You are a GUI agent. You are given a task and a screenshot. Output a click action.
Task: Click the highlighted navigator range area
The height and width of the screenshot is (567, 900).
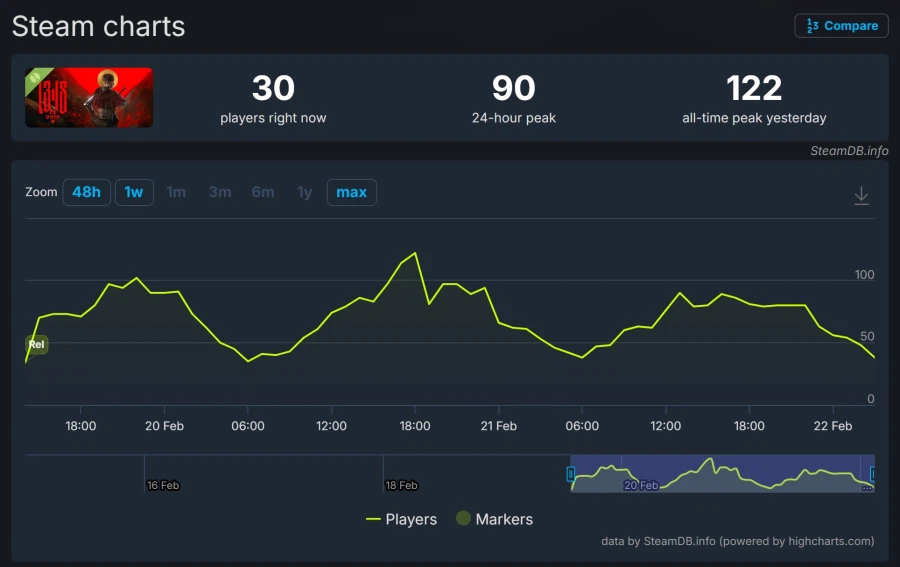click(722, 473)
